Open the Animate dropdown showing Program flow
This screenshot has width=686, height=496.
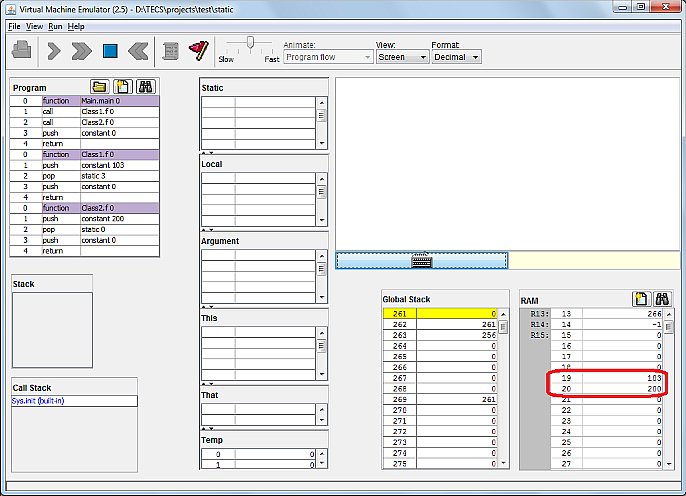(x=327, y=57)
